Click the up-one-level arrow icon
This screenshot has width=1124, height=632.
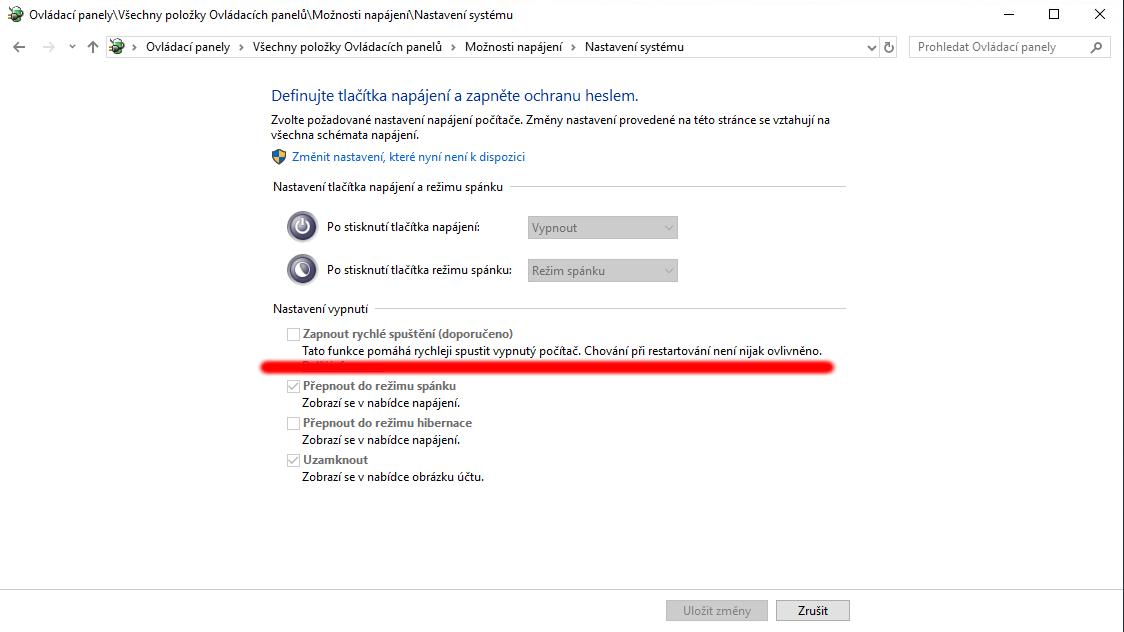click(93, 47)
